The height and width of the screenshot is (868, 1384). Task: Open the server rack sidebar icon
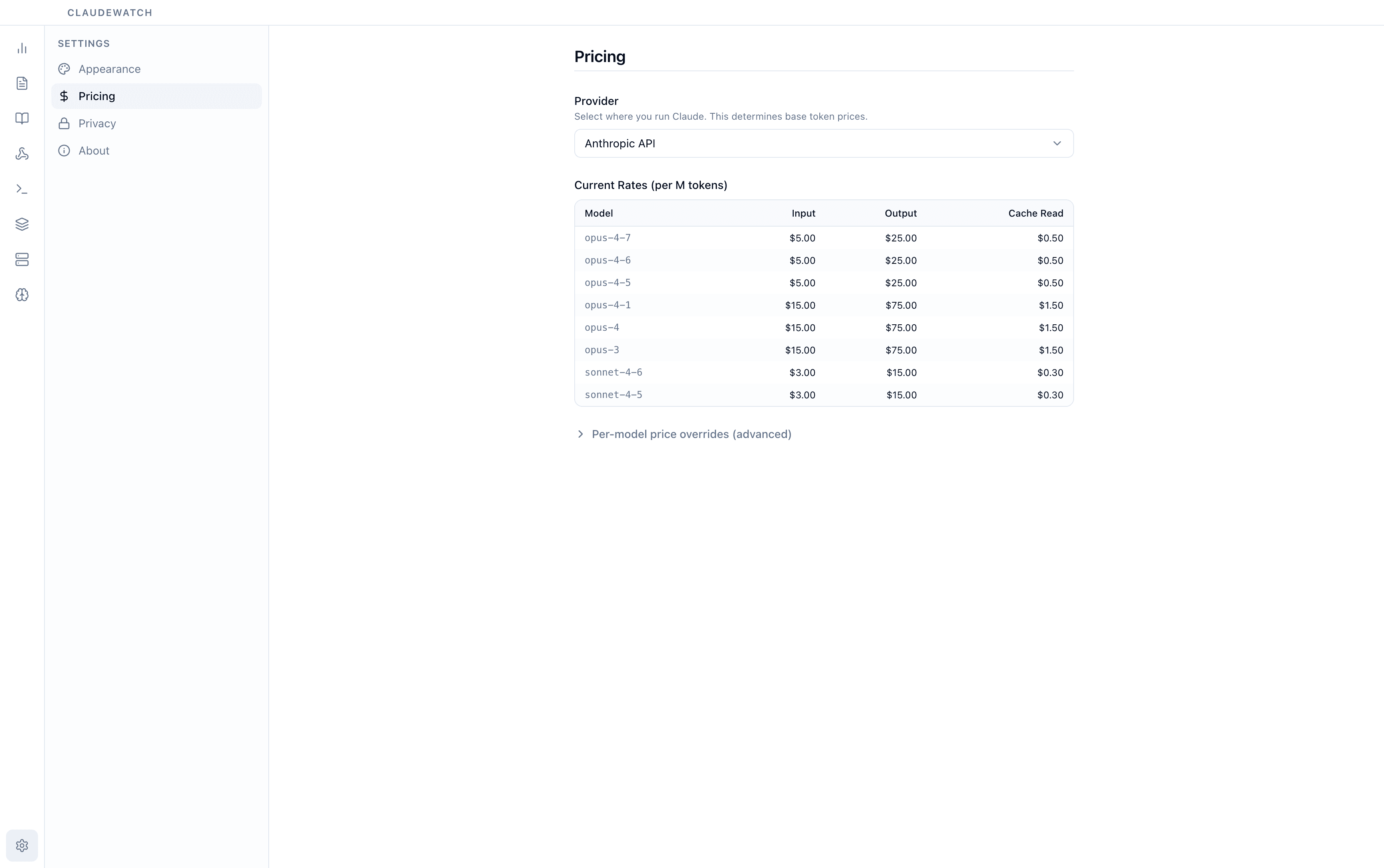(x=22, y=259)
